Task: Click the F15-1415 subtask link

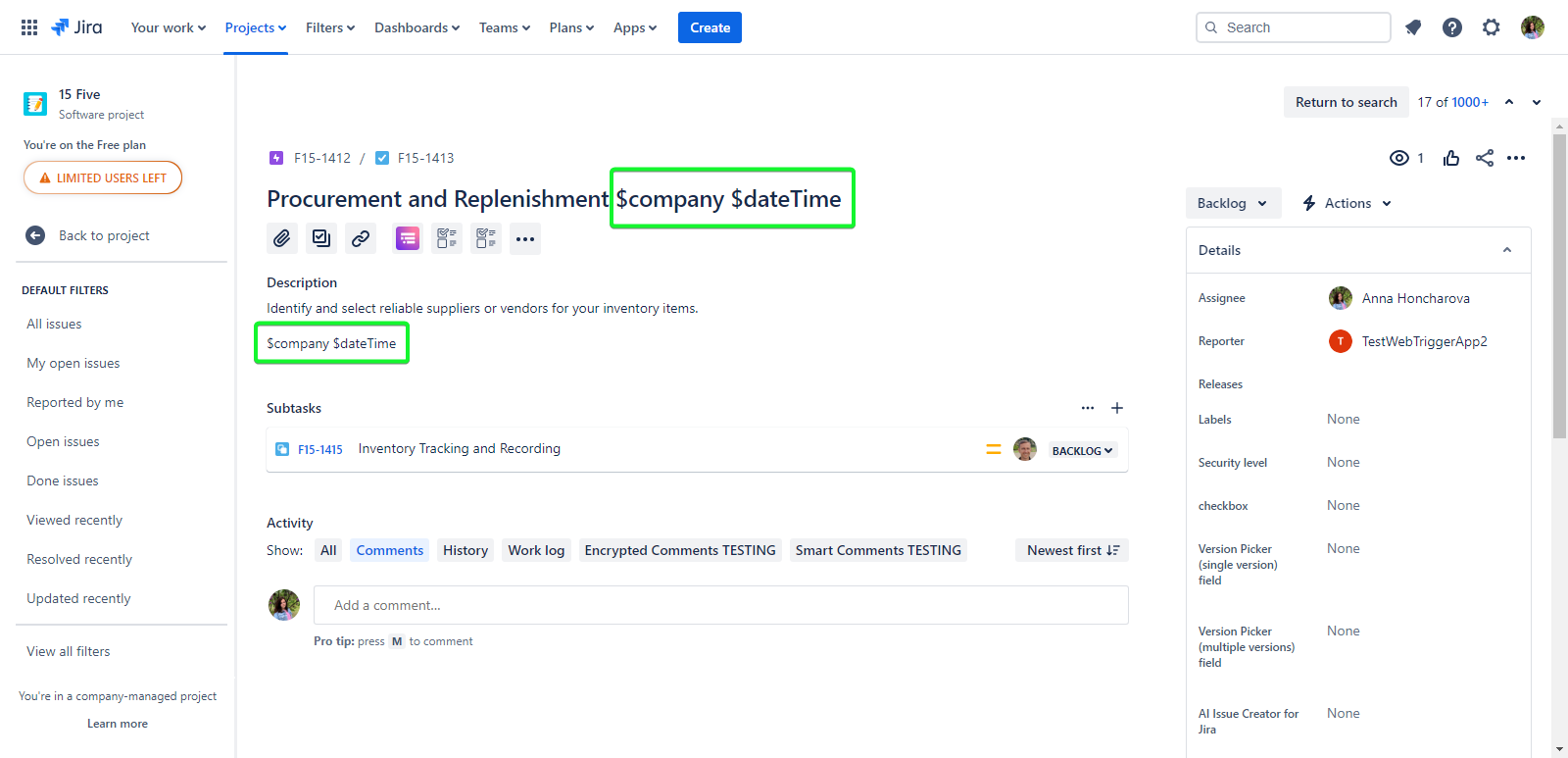Action: (x=319, y=449)
